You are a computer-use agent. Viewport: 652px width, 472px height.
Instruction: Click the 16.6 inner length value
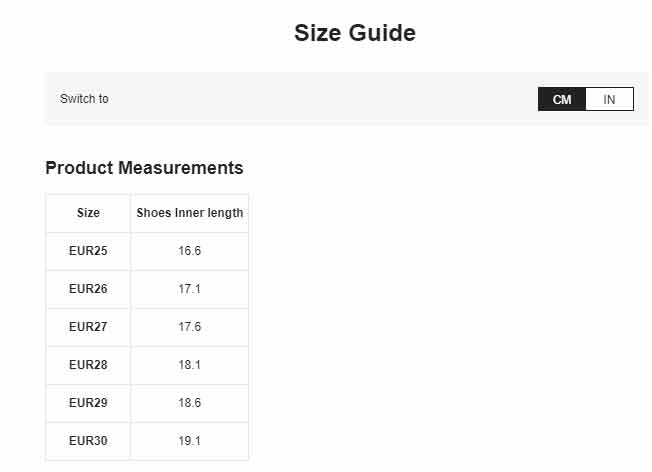pos(190,251)
